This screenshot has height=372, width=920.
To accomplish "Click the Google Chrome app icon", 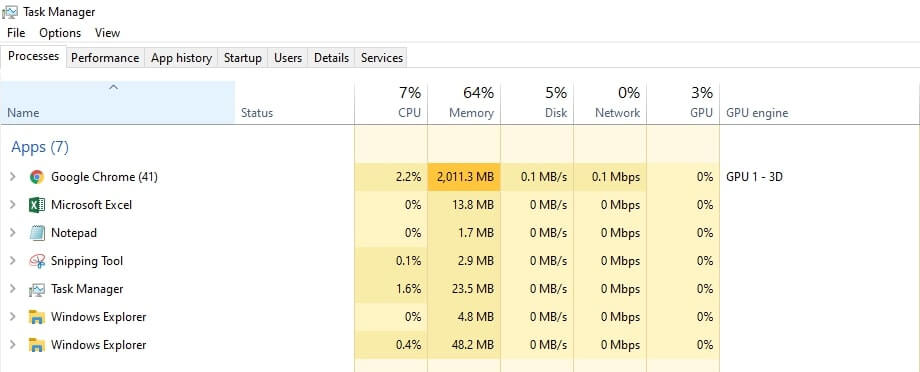I will pos(37,177).
